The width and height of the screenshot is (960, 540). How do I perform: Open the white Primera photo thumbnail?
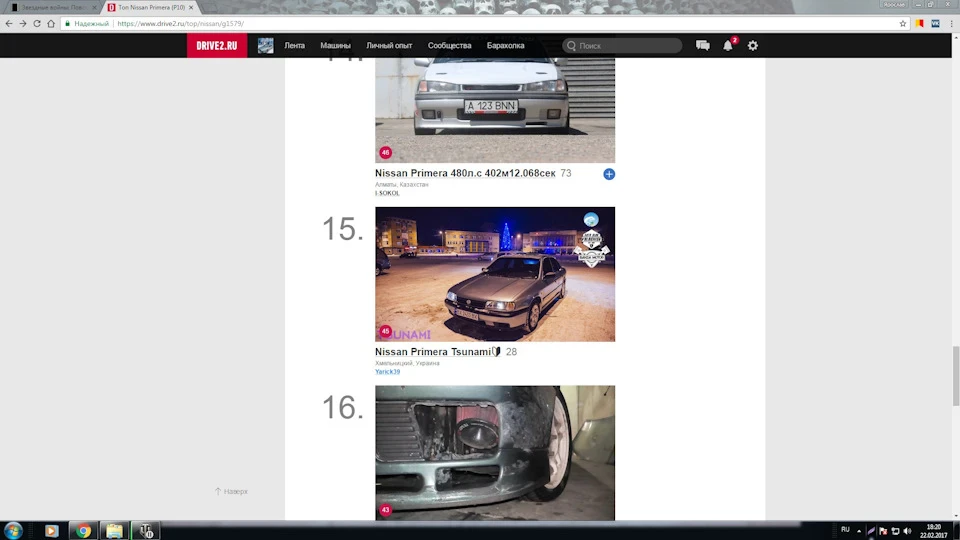pyautogui.click(x=495, y=110)
